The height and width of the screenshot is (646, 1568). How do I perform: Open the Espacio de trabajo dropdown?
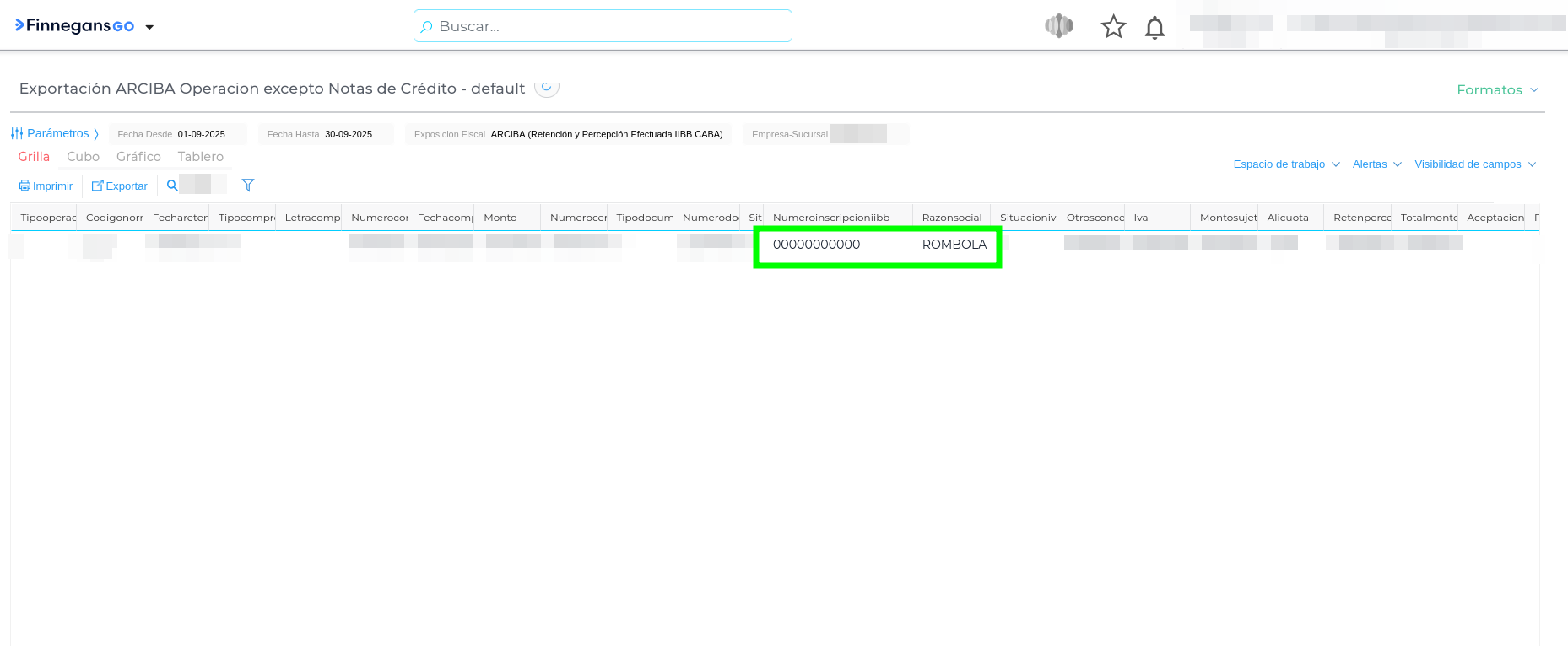1286,164
